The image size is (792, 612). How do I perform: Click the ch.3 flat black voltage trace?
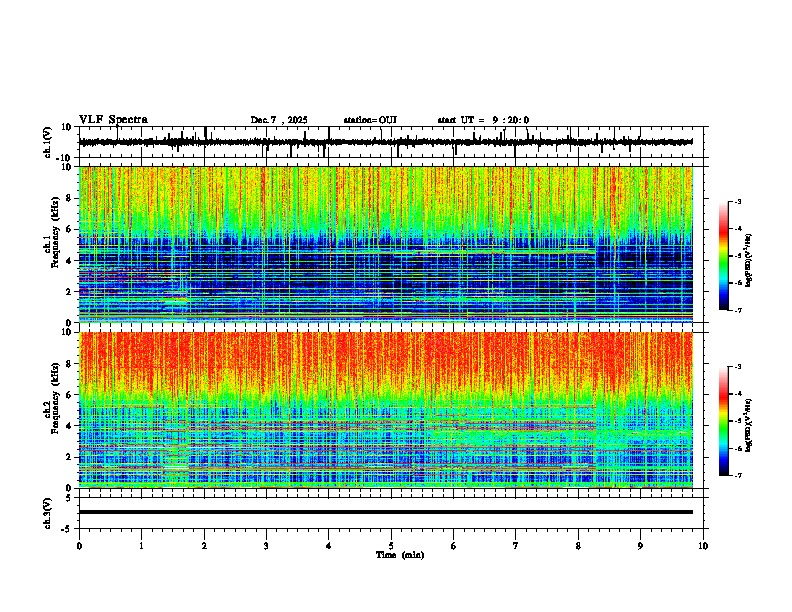click(386, 512)
